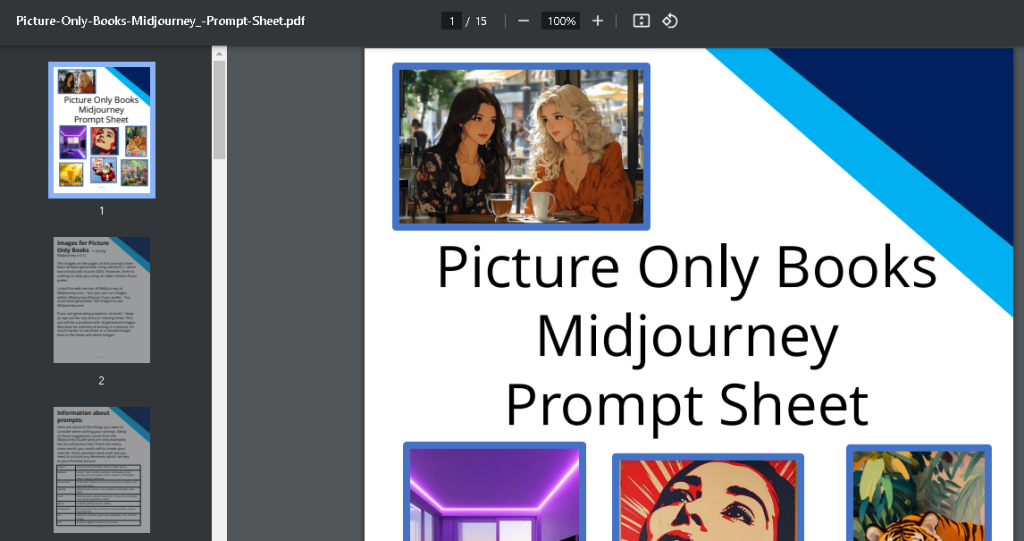Click the pop-art woman face image
Viewport: 1024px width, 541px height.
click(708, 497)
